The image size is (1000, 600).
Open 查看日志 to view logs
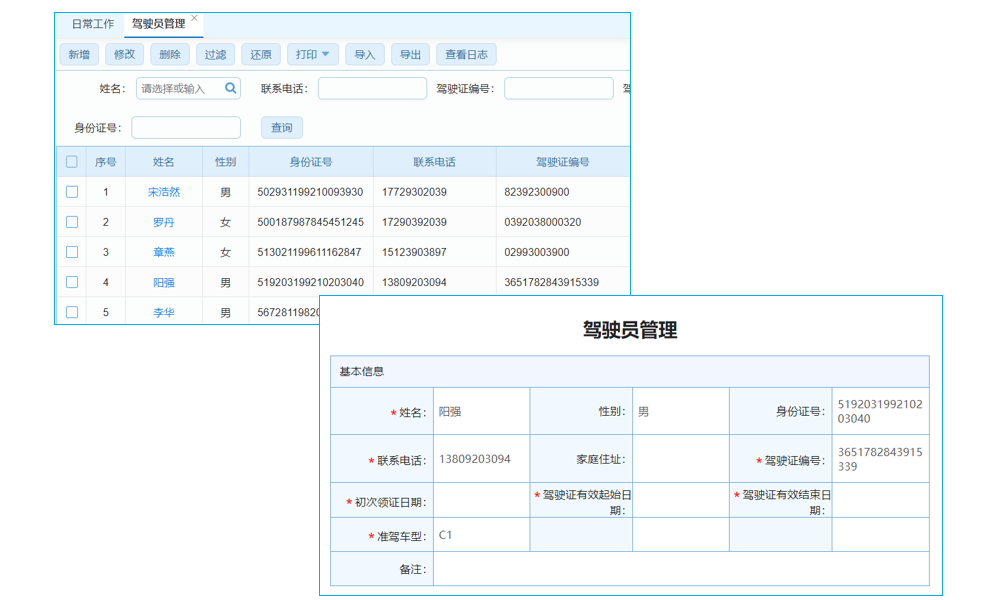point(466,54)
